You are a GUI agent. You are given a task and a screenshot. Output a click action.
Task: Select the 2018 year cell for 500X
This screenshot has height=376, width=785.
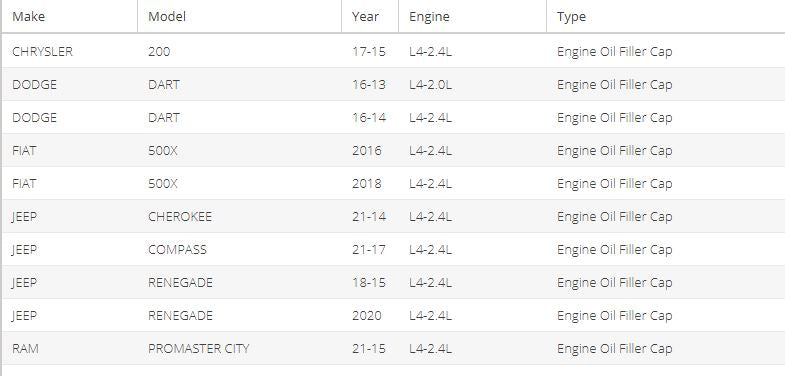pos(366,183)
